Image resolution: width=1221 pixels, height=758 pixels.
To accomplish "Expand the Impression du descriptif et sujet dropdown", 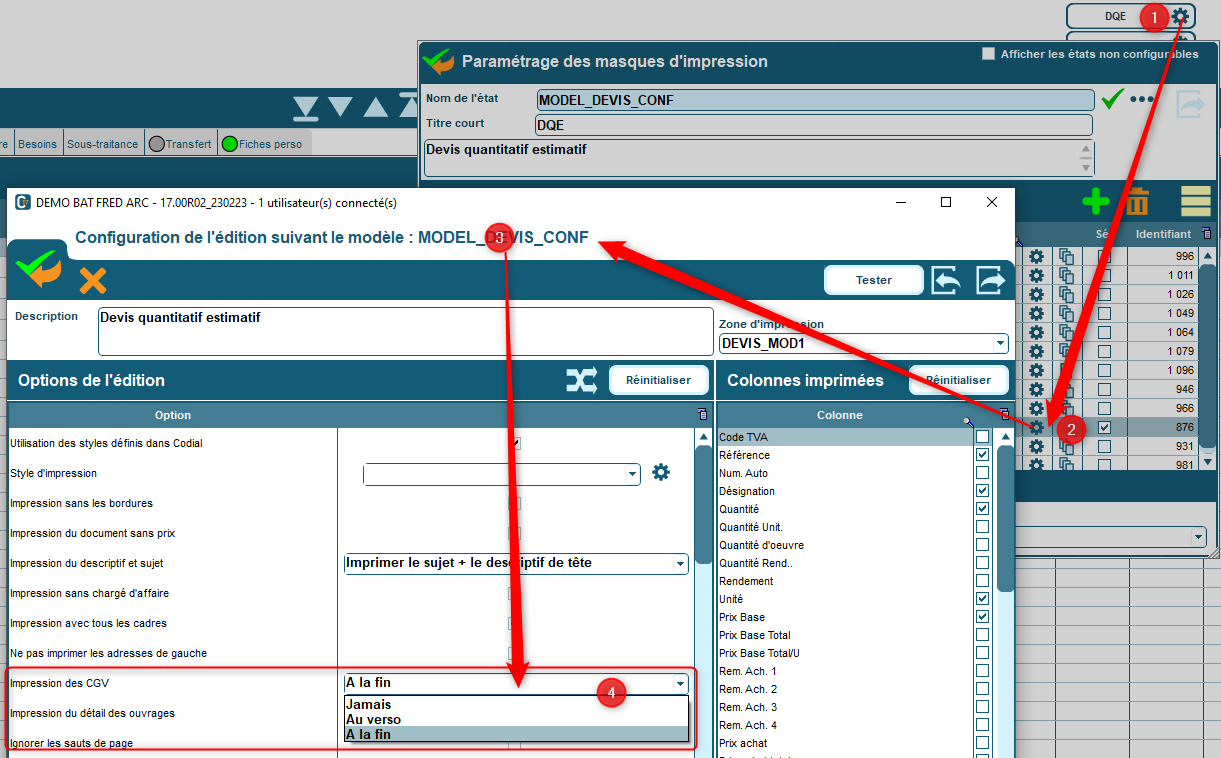I will tap(679, 564).
